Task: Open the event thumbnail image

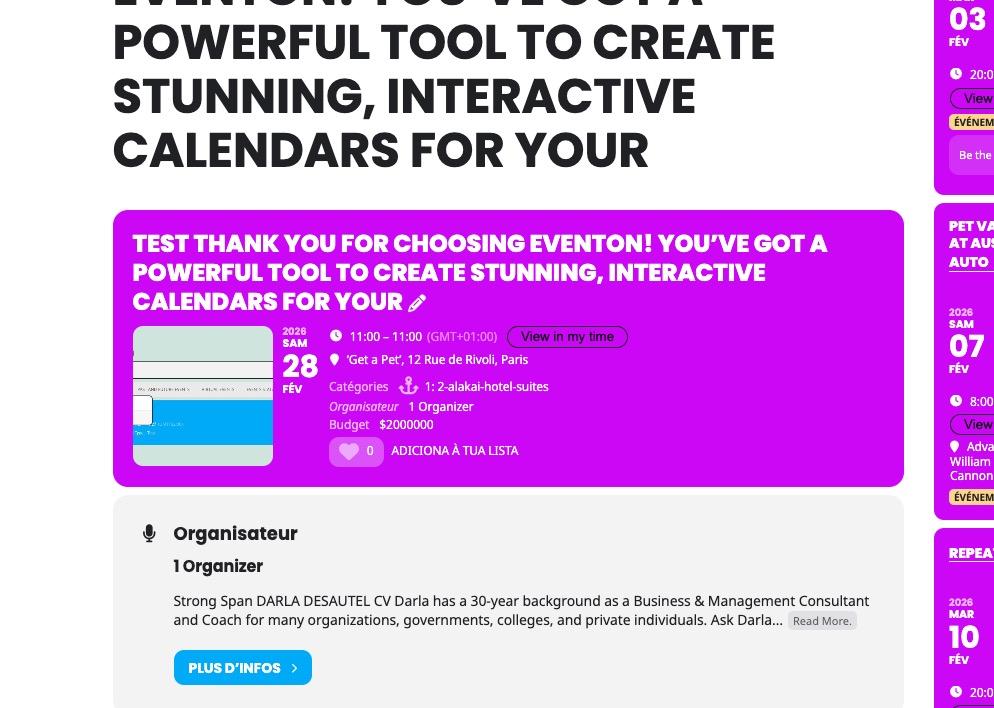Action: coord(203,396)
